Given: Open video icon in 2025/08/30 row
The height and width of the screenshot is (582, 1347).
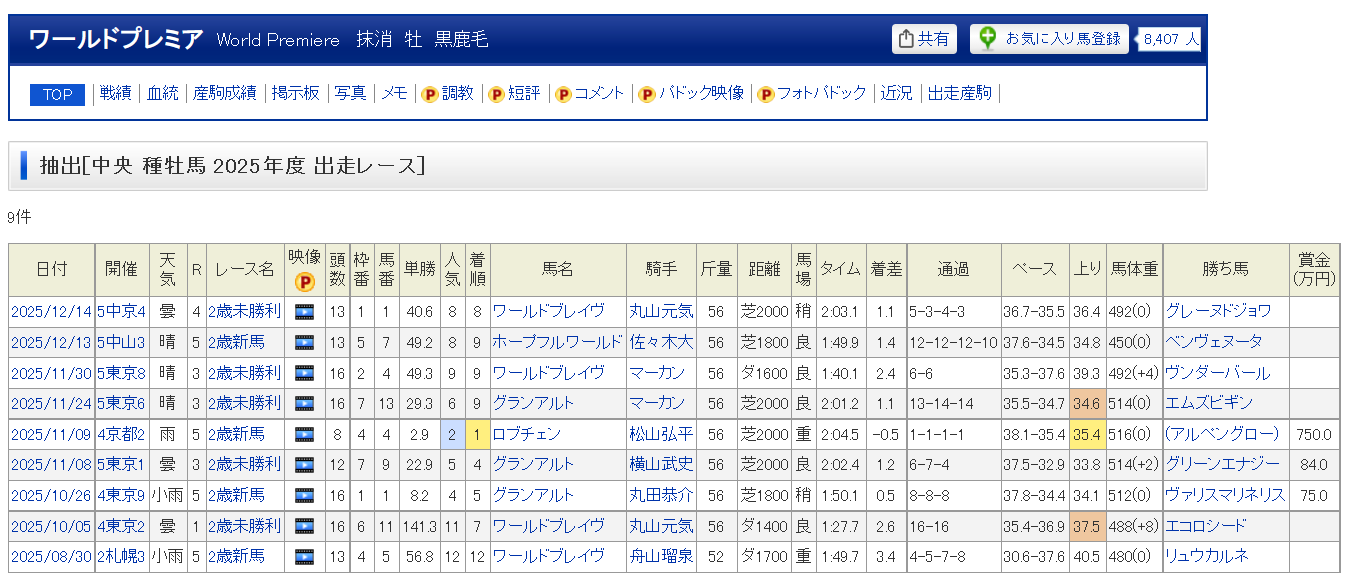Looking at the screenshot, I should point(304,557).
